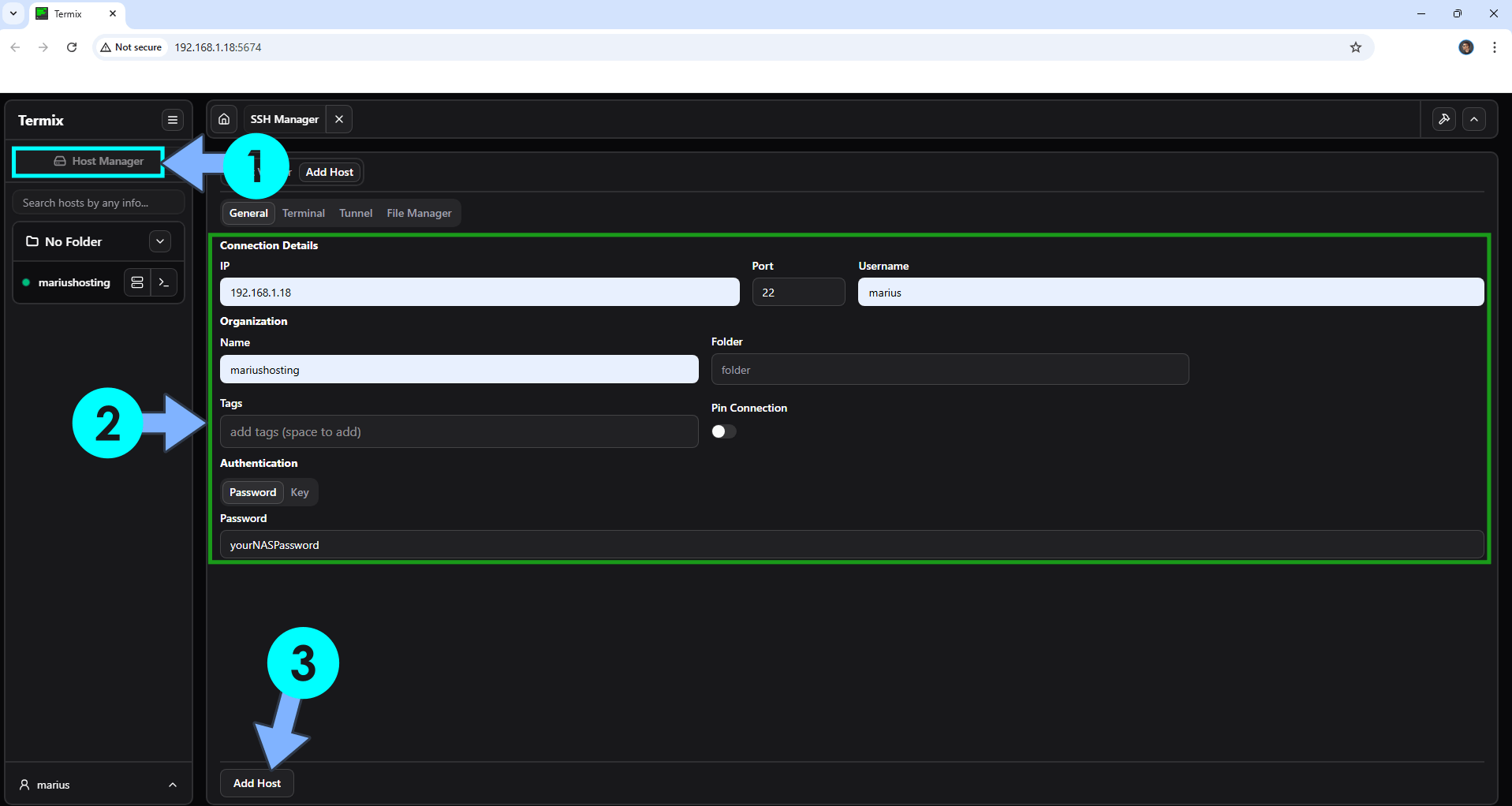Screen dimensions: 1512x806
Task: Open the Chrome three-dot menu
Action: (1495, 47)
